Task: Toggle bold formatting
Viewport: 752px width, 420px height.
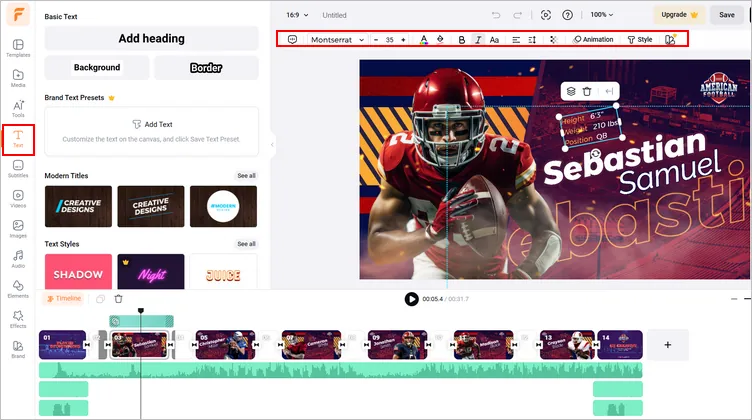Action: pyautogui.click(x=461, y=40)
